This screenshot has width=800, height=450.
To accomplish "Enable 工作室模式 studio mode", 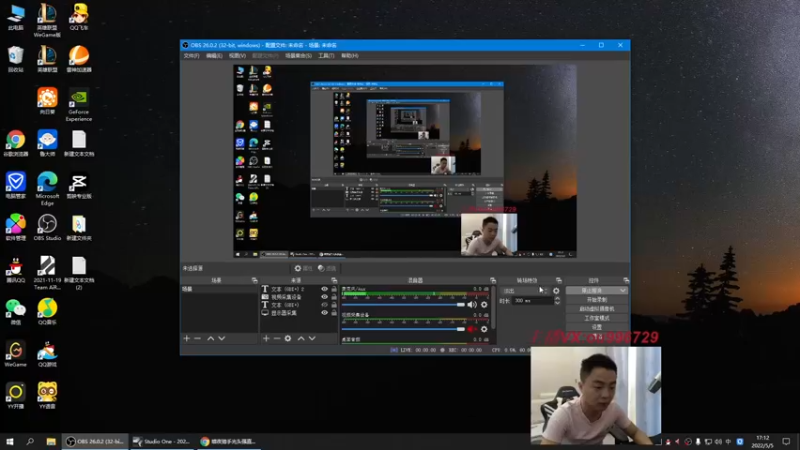I will pos(596,318).
